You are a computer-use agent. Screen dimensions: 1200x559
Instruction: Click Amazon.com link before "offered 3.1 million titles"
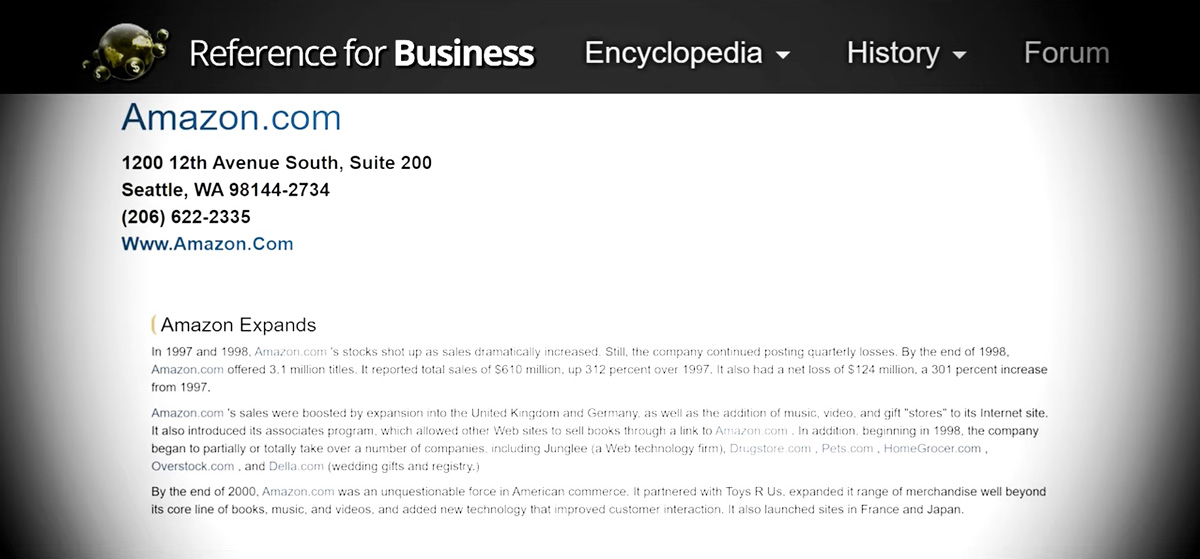[187, 370]
